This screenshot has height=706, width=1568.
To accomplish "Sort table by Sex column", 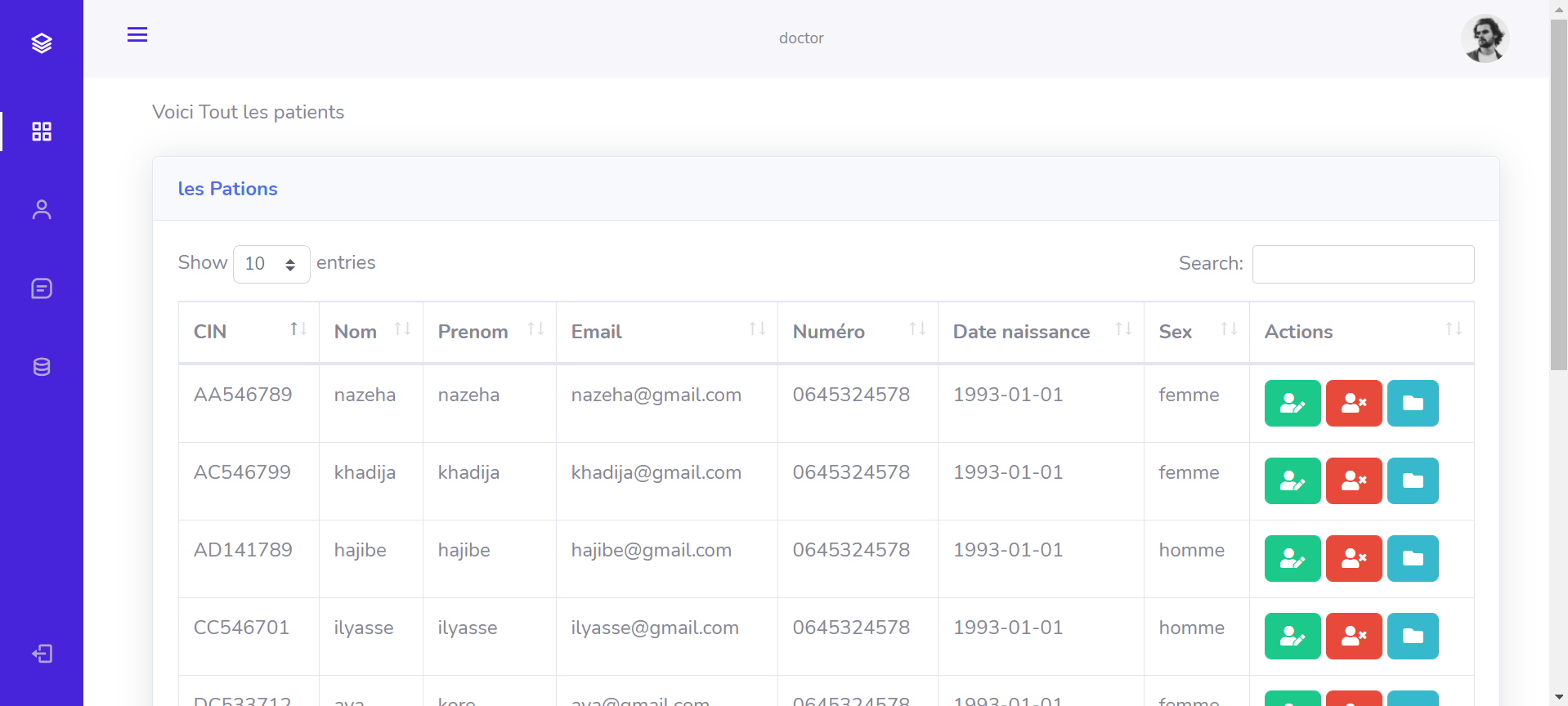I will tap(1197, 332).
